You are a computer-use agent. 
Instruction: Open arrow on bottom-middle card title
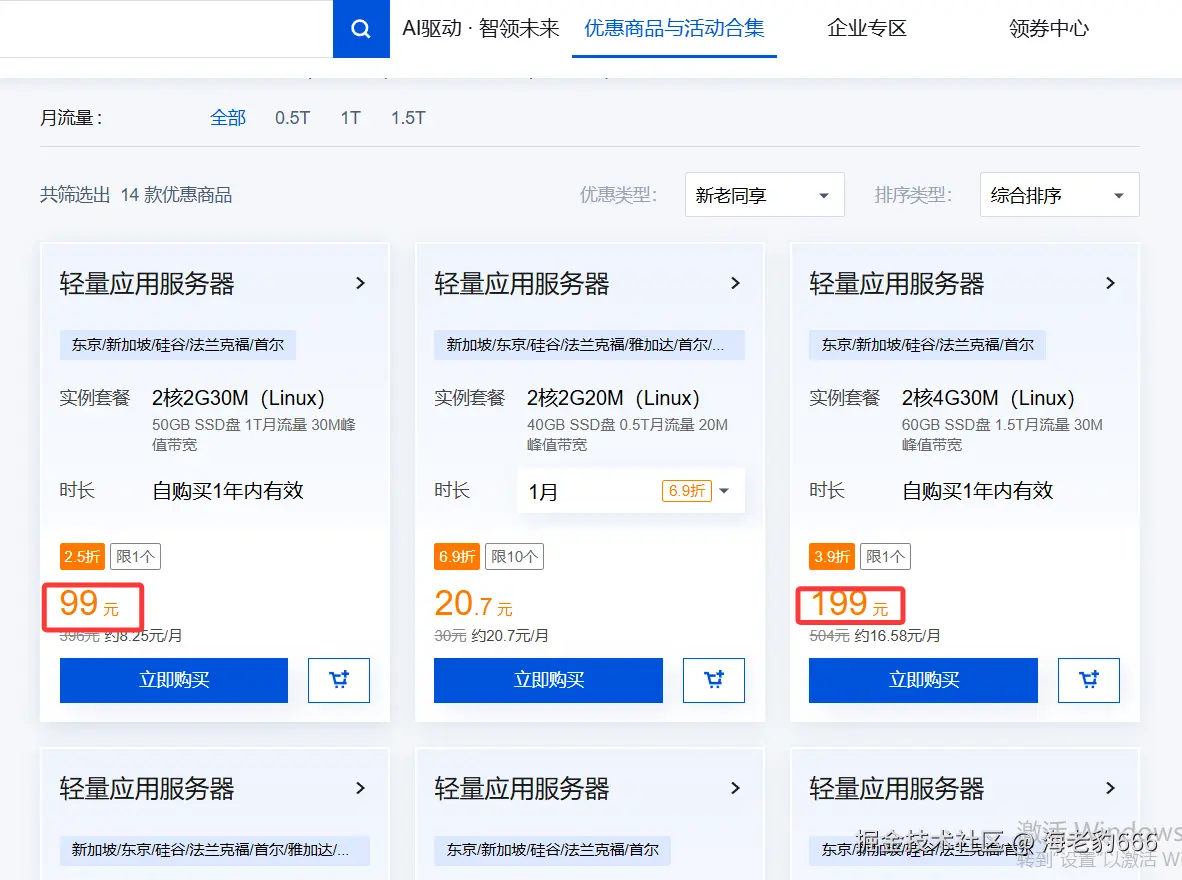point(736,789)
